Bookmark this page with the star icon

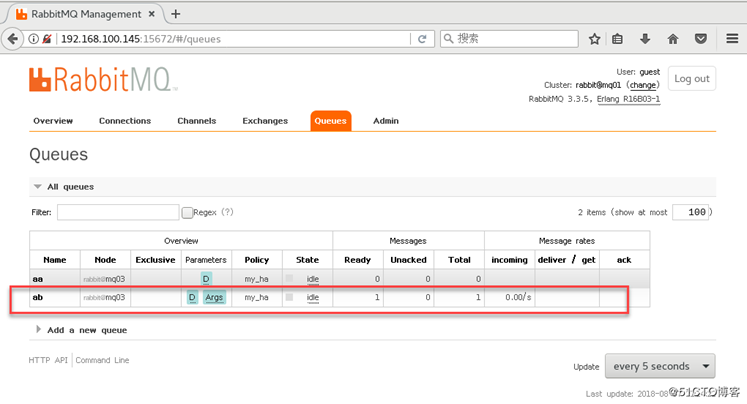(594, 39)
